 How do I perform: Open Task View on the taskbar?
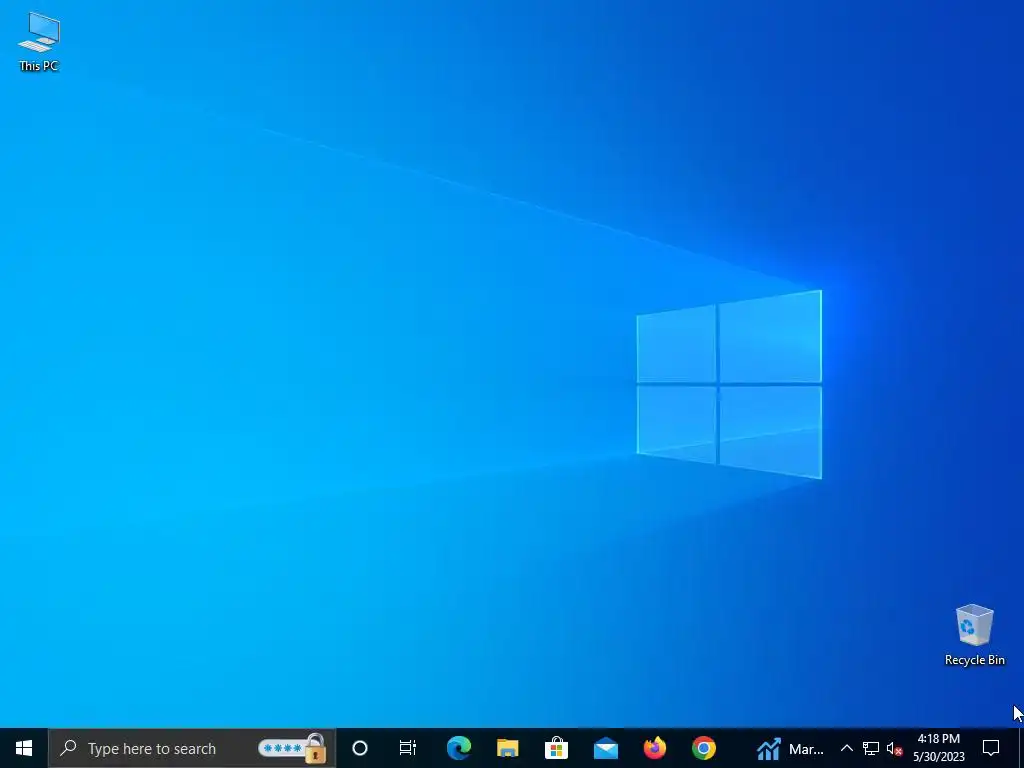click(x=408, y=748)
